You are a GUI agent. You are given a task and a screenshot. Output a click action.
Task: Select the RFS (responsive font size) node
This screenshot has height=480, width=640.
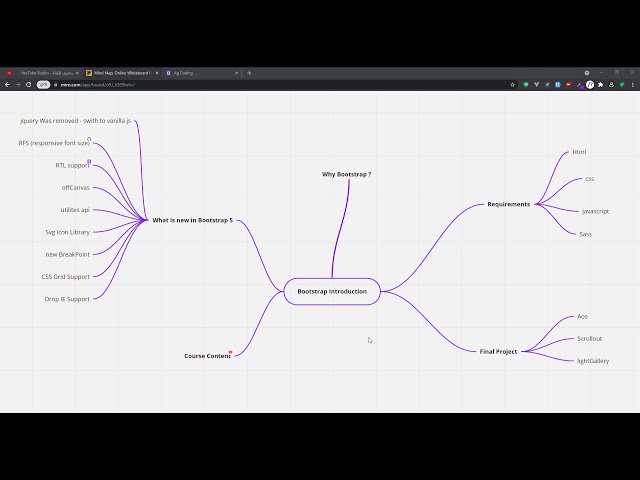pyautogui.click(x=54, y=143)
